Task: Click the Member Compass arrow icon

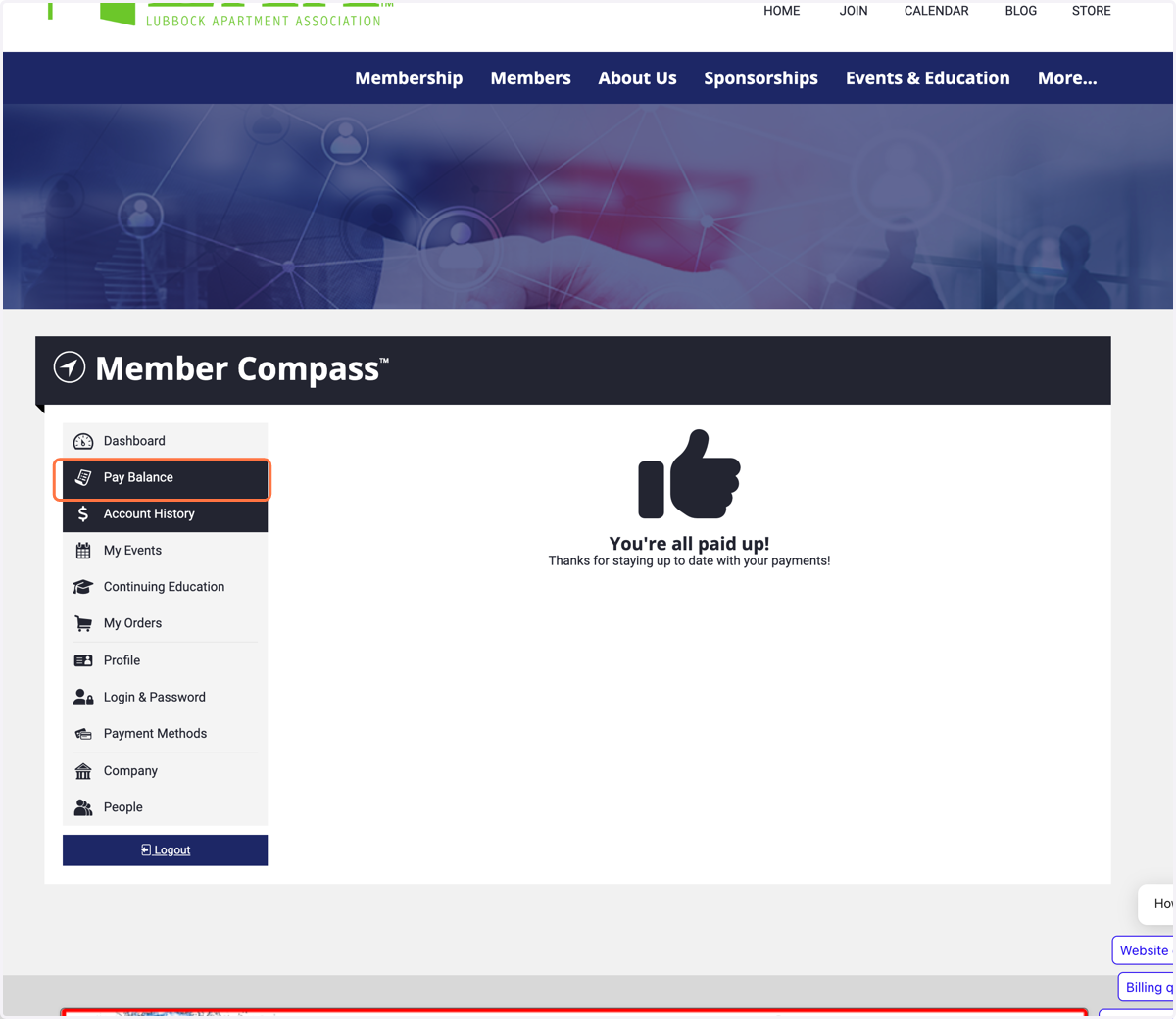Action: coord(70,367)
